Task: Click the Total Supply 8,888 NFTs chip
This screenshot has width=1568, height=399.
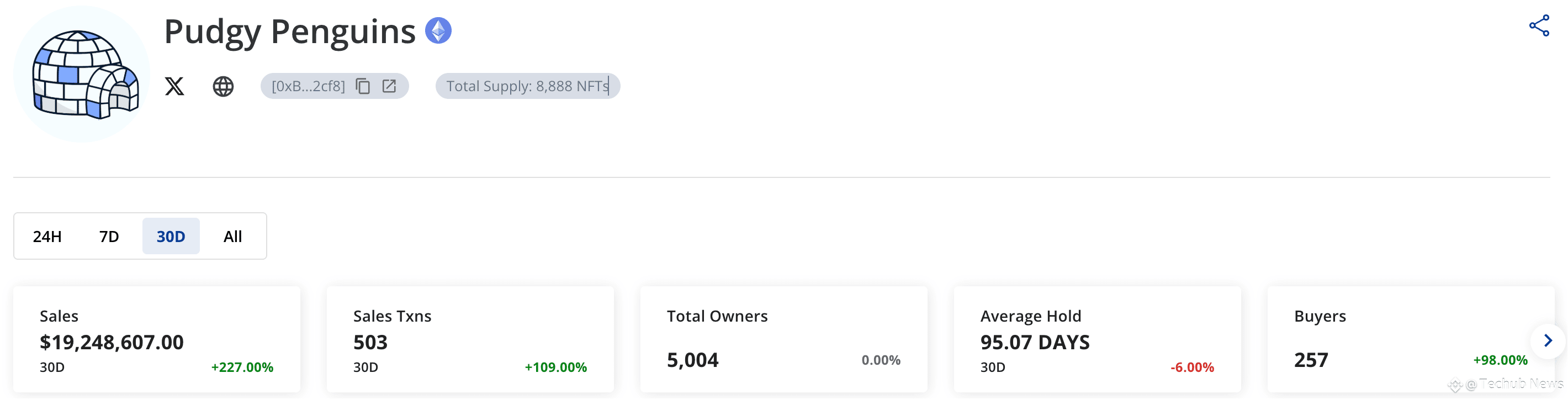Action: pos(528,86)
